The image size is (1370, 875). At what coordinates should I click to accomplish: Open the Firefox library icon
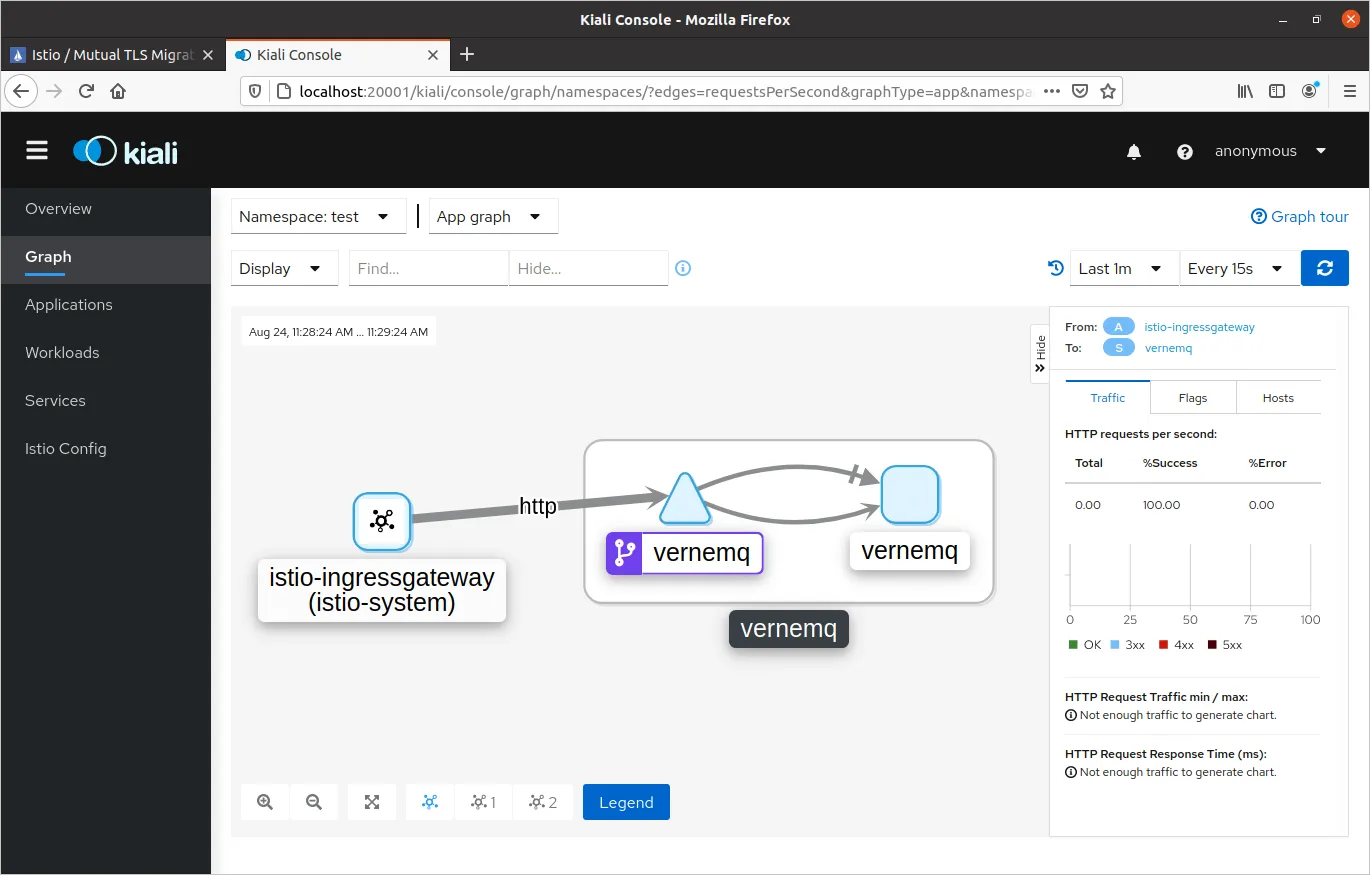[x=1245, y=91]
